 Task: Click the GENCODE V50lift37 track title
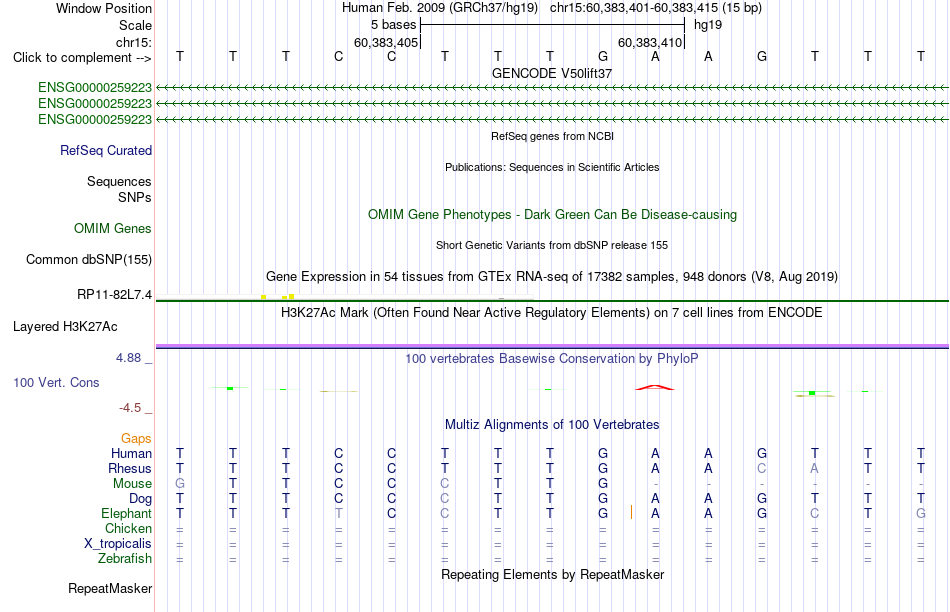pos(552,73)
